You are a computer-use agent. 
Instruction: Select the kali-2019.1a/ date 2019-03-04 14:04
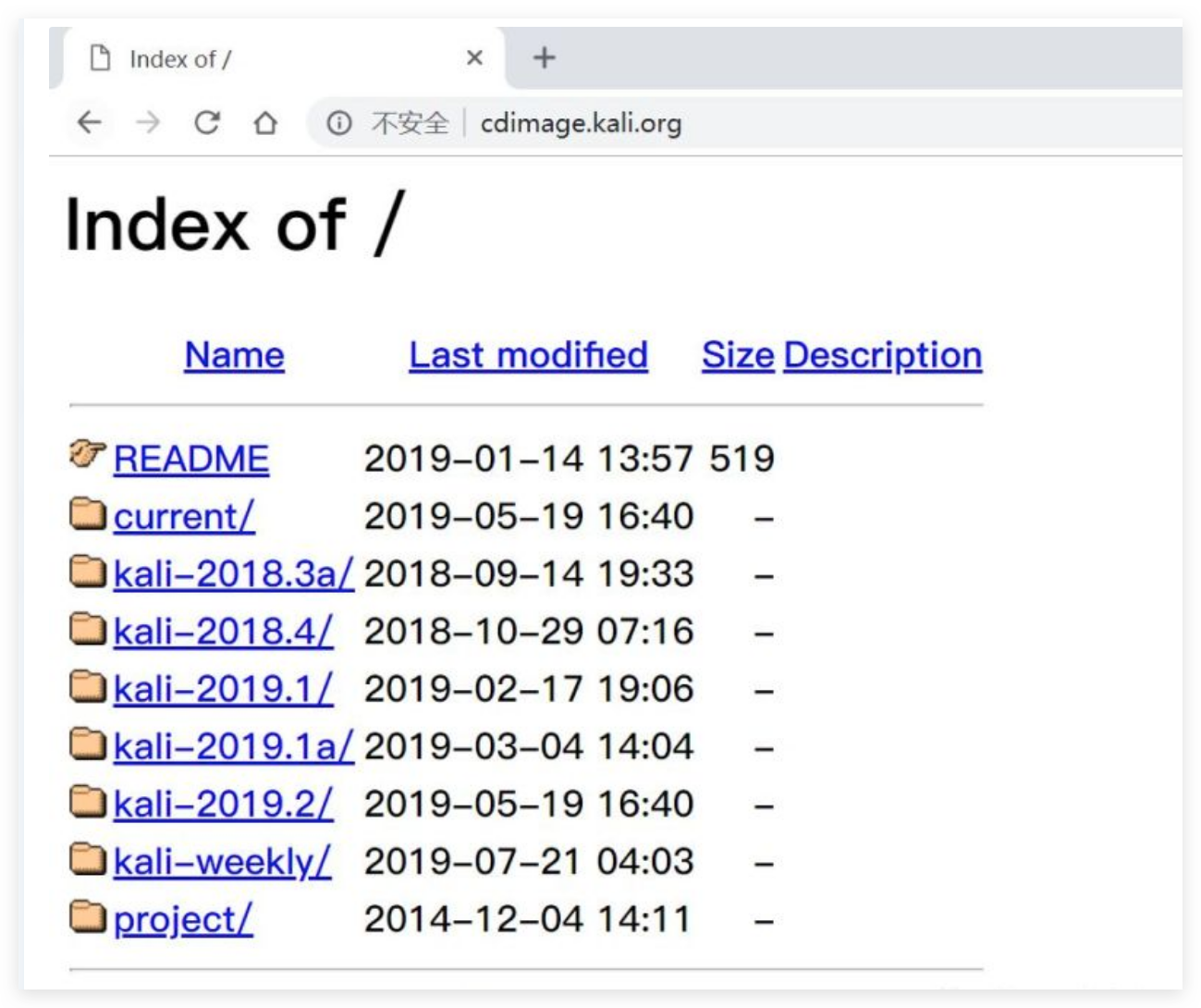529,745
